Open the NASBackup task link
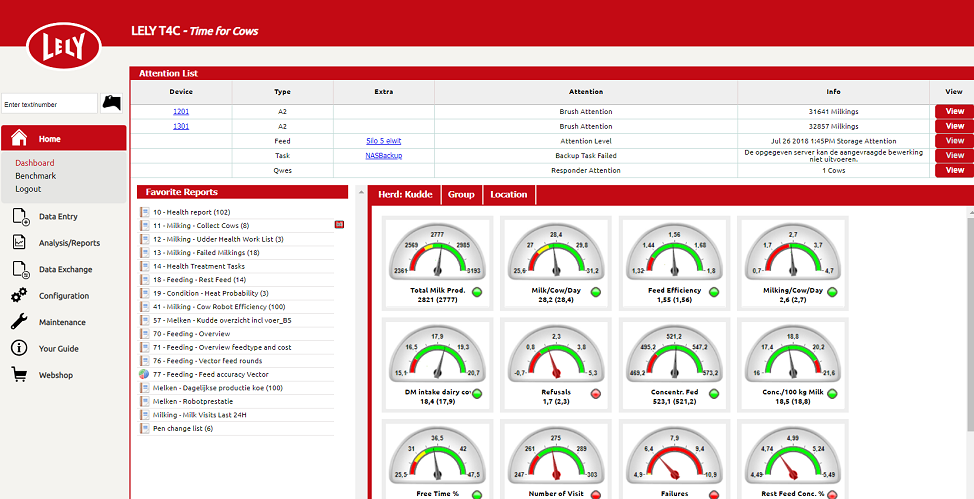Viewport: 974px width, 499px height. 384,155
